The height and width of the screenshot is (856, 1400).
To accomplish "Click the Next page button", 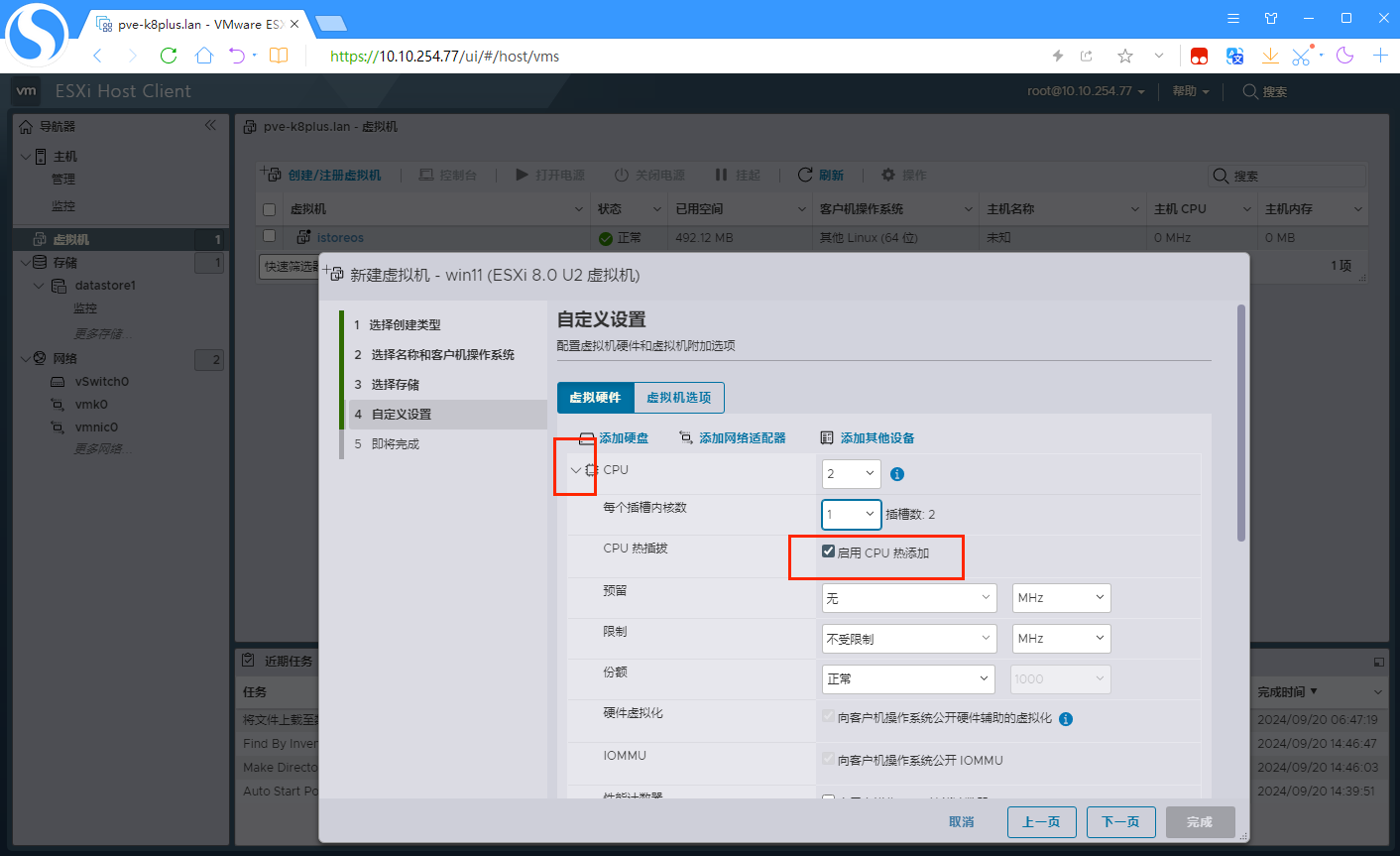I will 1120,822.
